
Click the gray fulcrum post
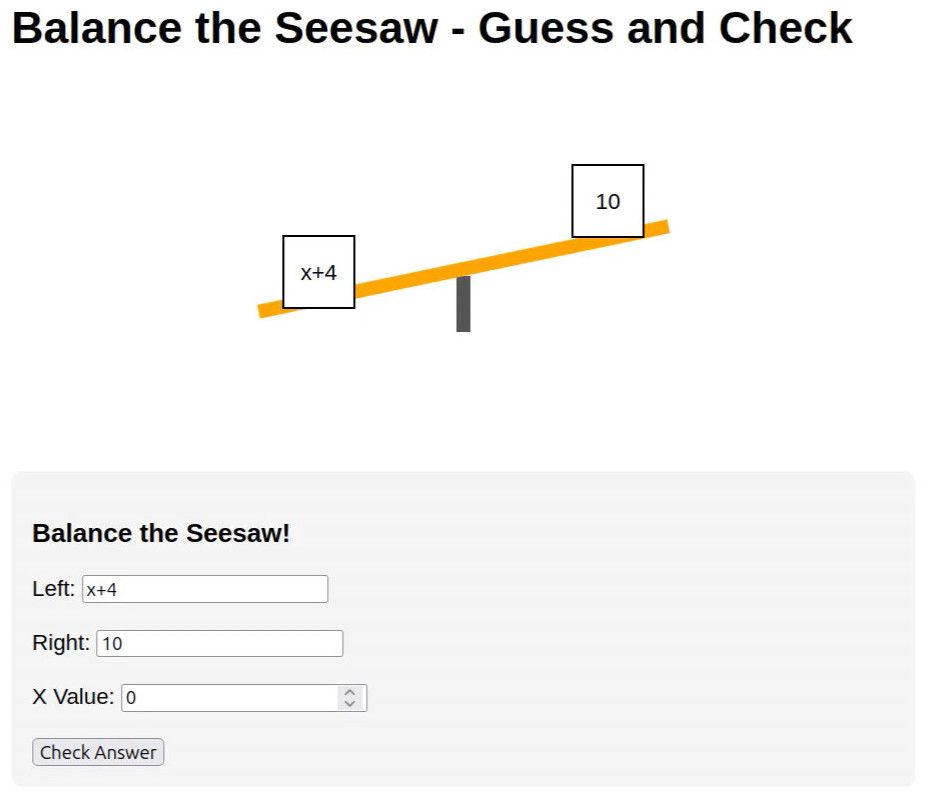click(x=463, y=308)
